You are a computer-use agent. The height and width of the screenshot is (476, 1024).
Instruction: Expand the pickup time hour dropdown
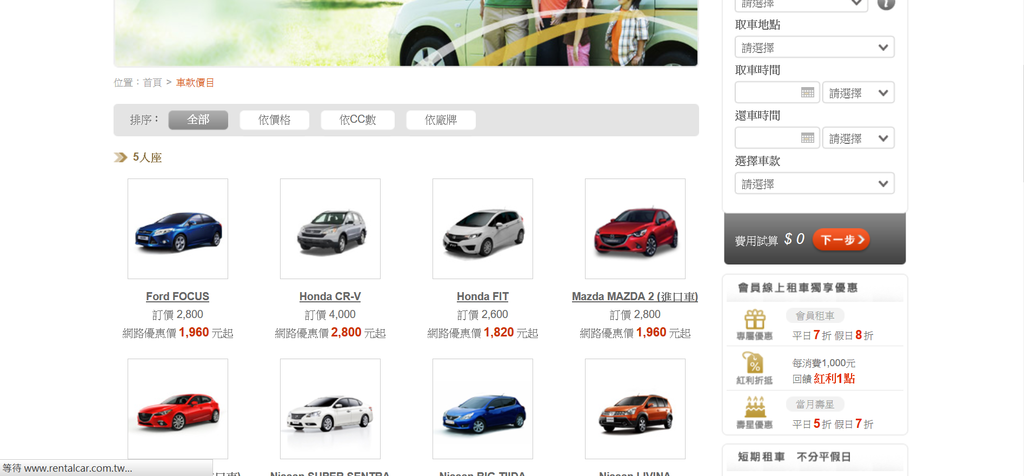(858, 93)
